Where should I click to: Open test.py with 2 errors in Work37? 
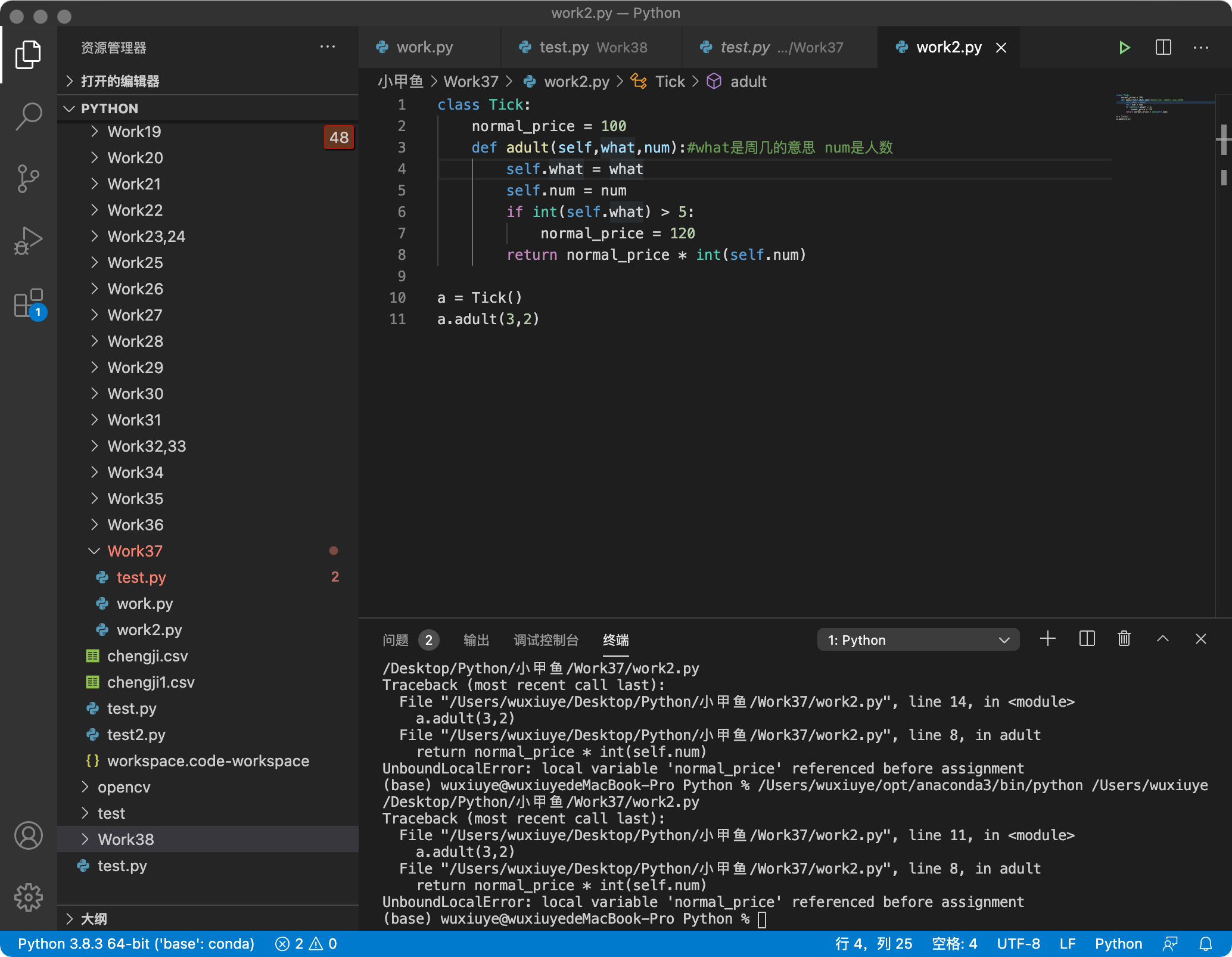tap(208, 577)
